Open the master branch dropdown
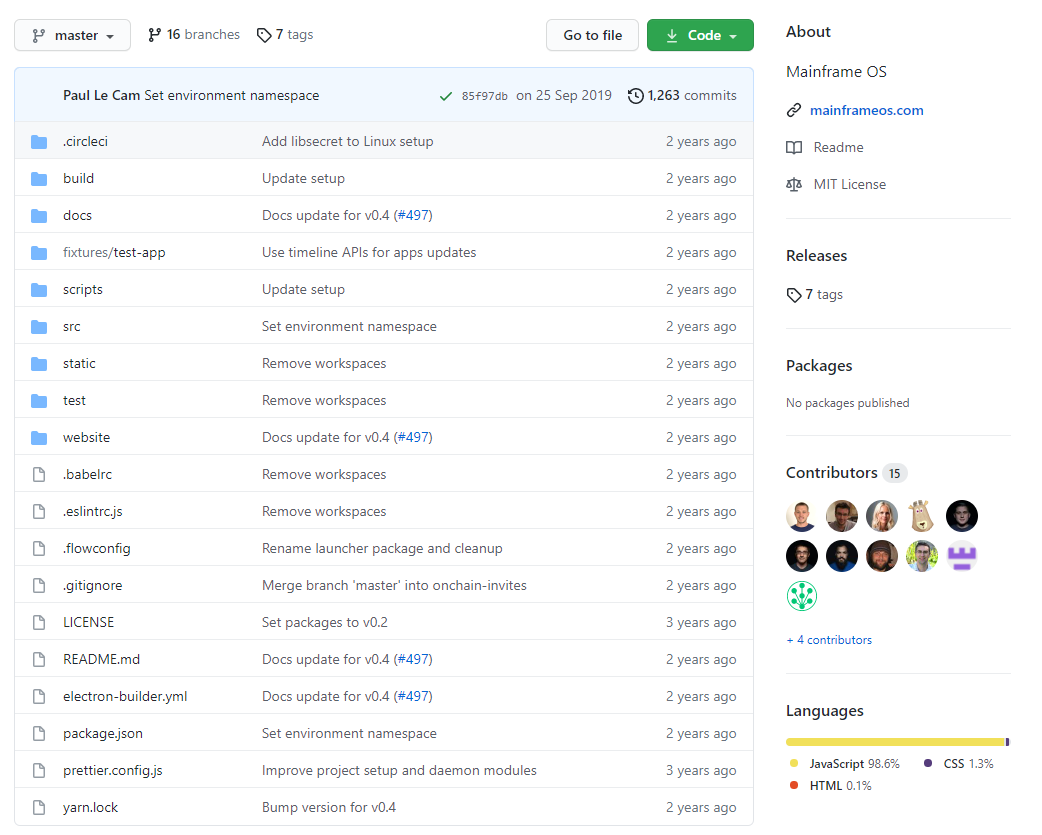 pos(72,35)
